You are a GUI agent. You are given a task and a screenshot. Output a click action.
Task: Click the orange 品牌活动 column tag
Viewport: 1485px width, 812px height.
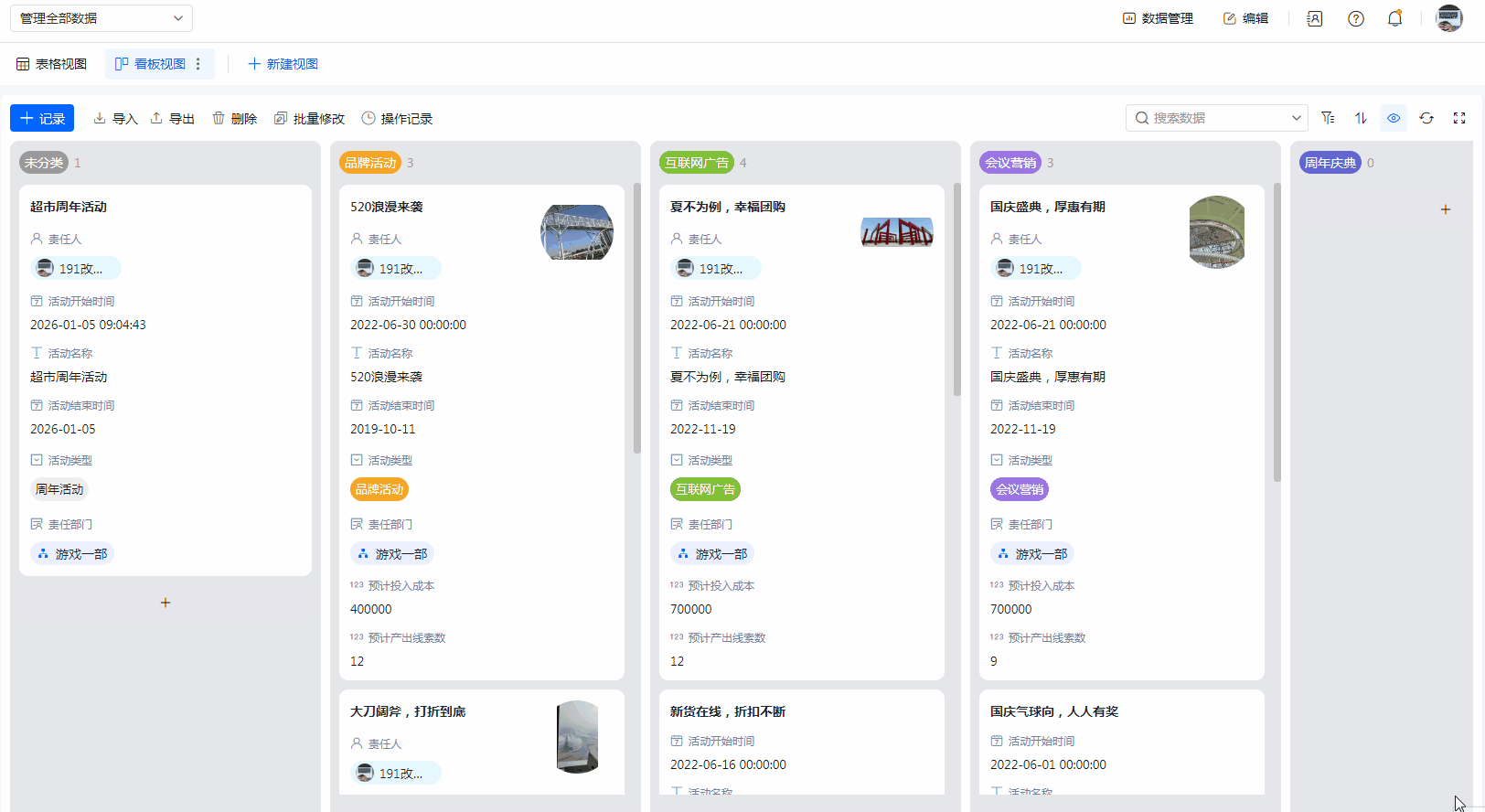point(370,163)
